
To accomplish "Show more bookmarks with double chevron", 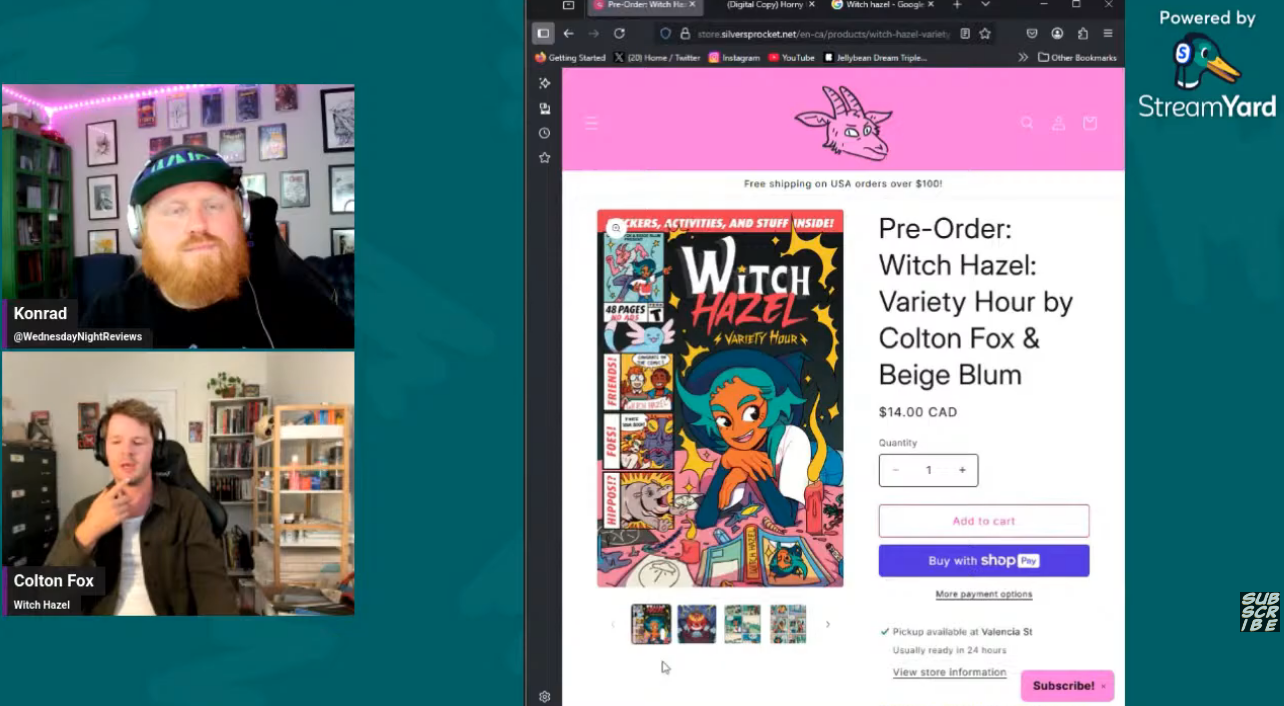I will 1023,57.
